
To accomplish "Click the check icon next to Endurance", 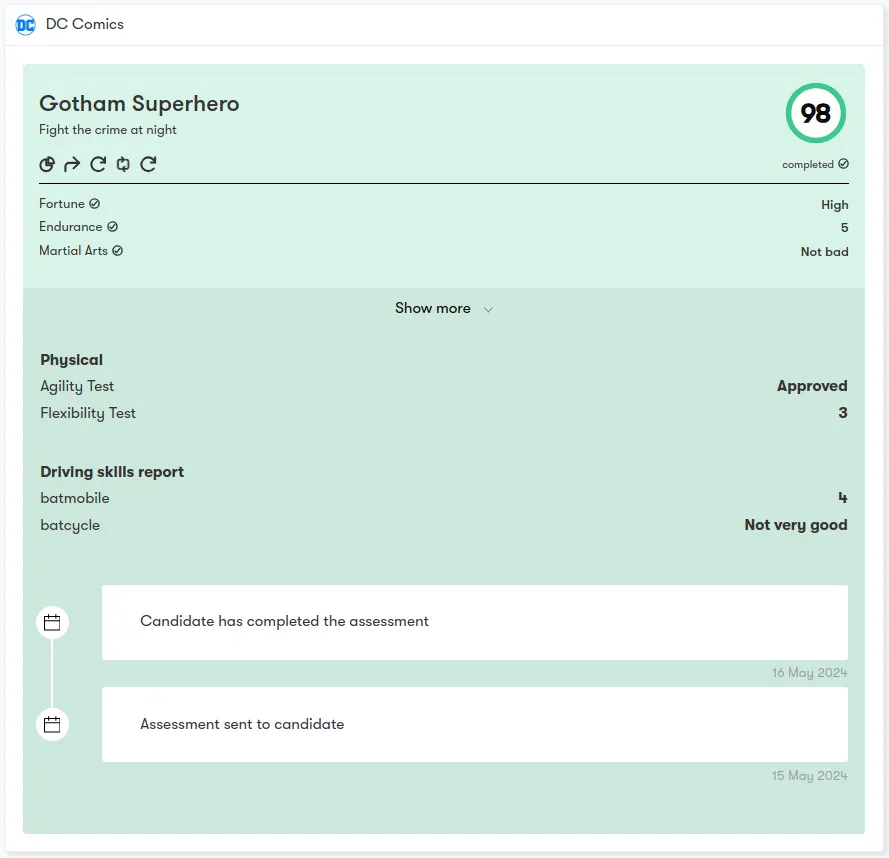I will [113, 227].
